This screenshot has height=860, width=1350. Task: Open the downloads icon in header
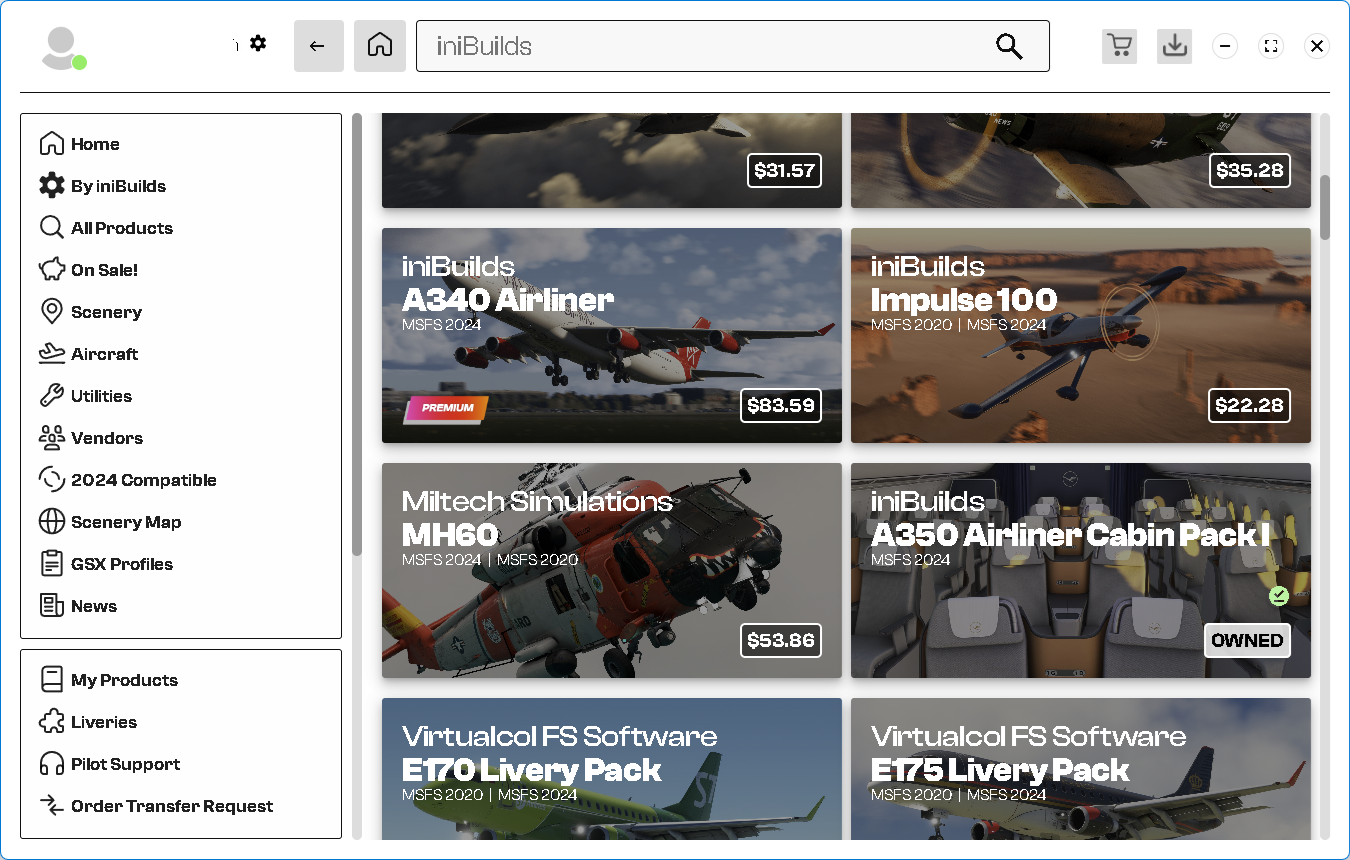coord(1174,46)
